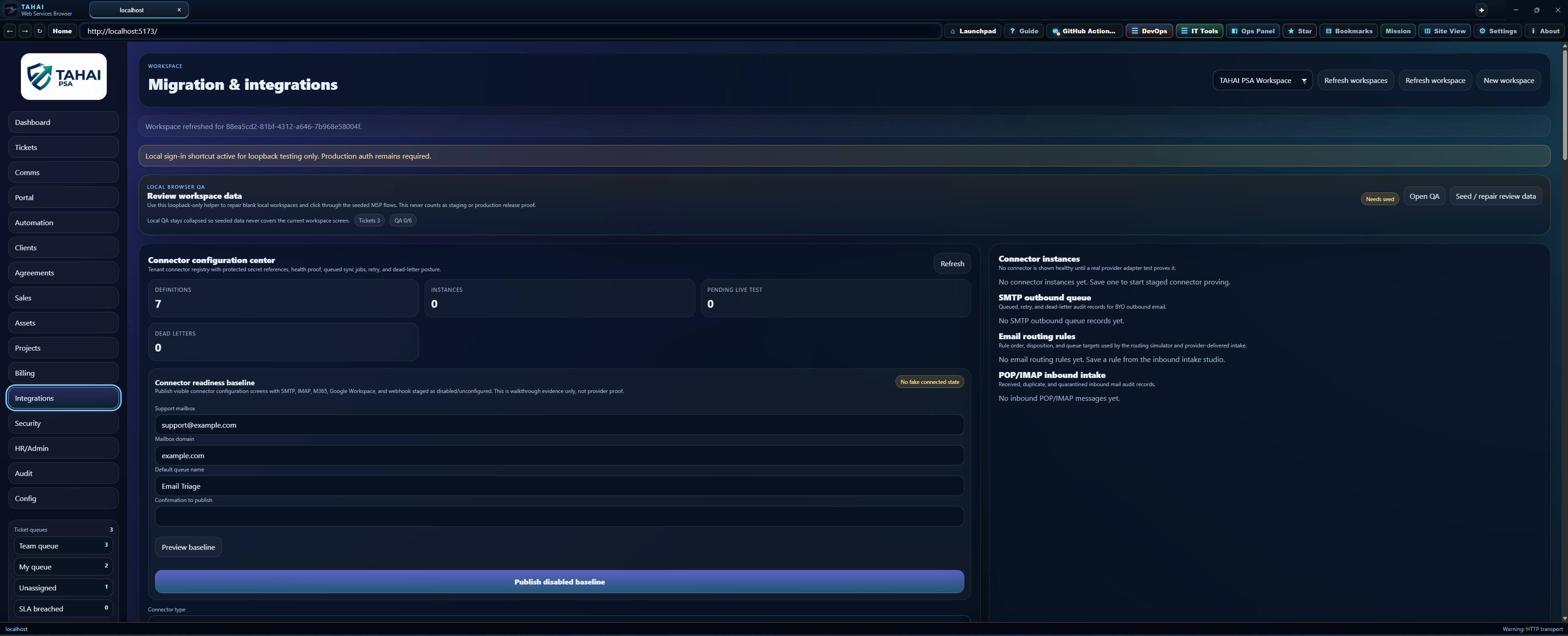1568x636 pixels.
Task: Open Tickets in the sidebar
Action: [63, 147]
